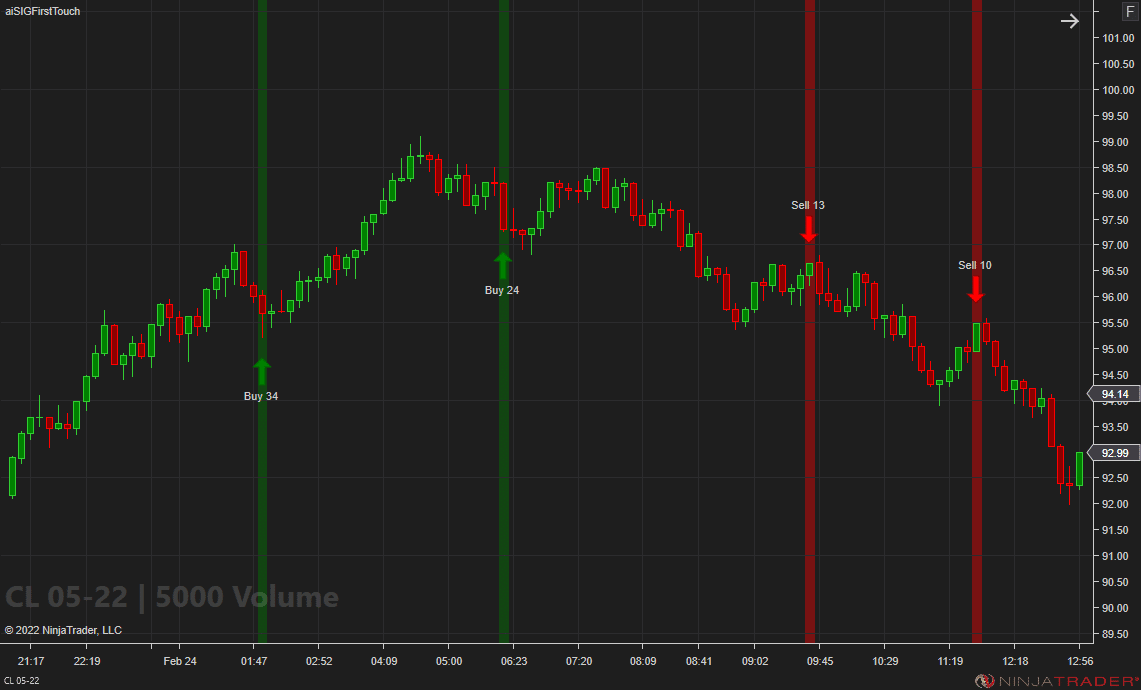Select the green Buy 24 signal arrow
The image size is (1141, 690).
502,264
